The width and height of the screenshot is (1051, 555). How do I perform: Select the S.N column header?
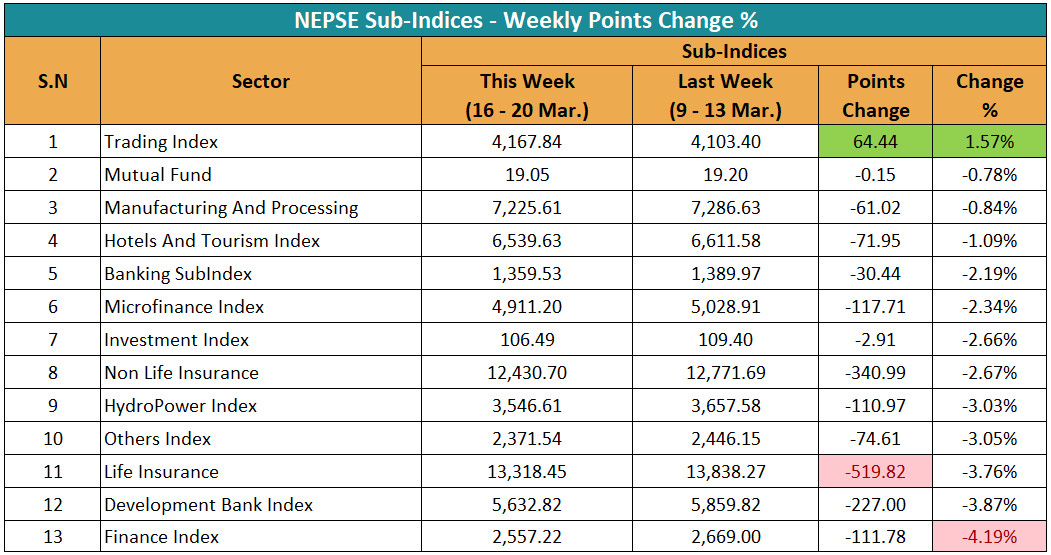[52, 81]
